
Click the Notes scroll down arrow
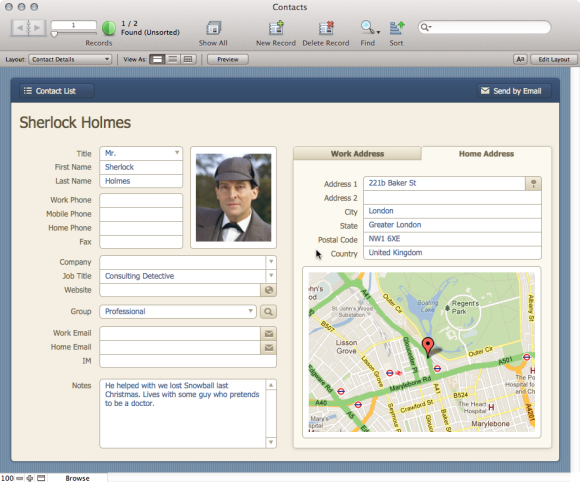(x=271, y=442)
